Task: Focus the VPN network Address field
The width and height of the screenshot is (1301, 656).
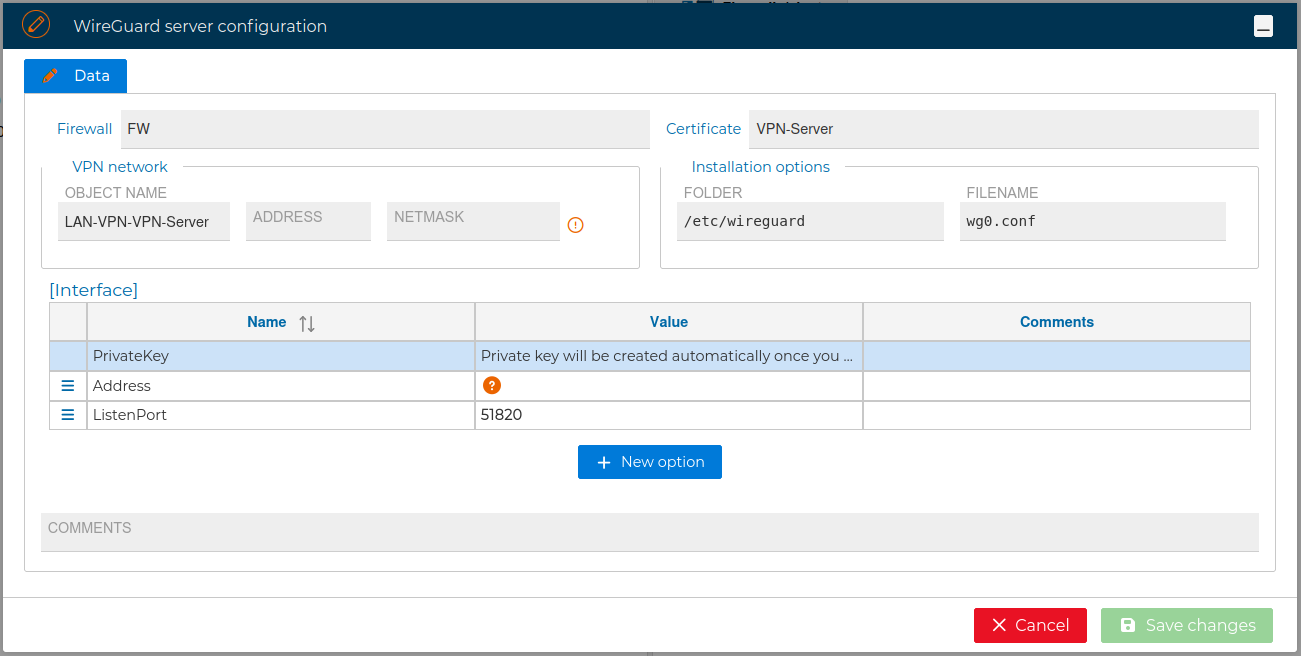Action: (x=308, y=222)
